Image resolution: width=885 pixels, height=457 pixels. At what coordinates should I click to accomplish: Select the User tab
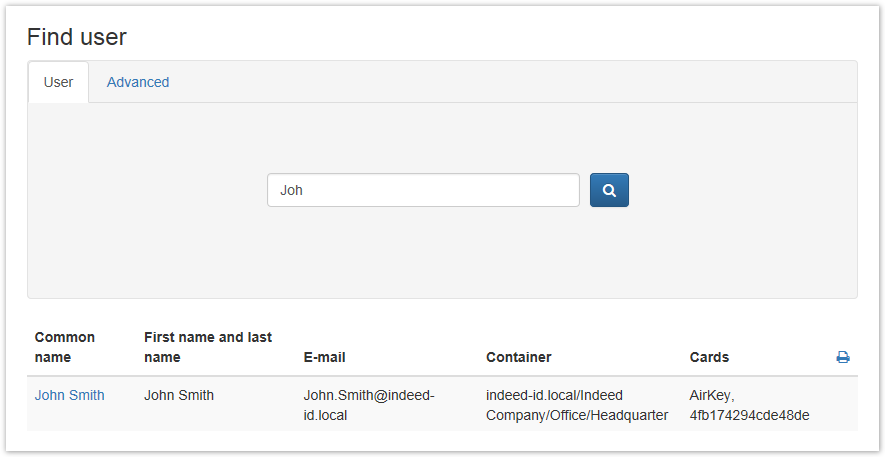click(58, 82)
